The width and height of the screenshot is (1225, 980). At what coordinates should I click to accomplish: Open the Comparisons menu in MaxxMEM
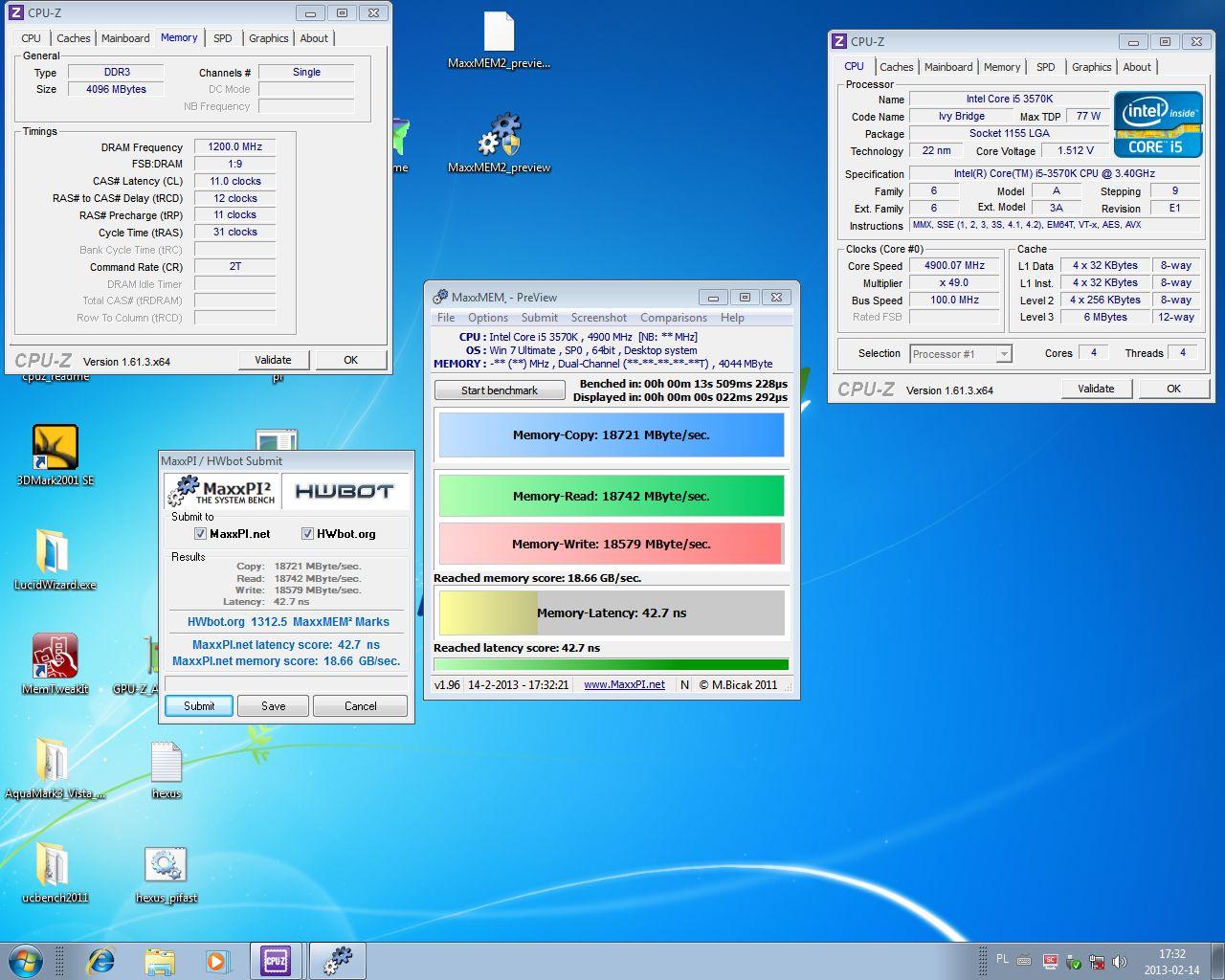[x=674, y=318]
